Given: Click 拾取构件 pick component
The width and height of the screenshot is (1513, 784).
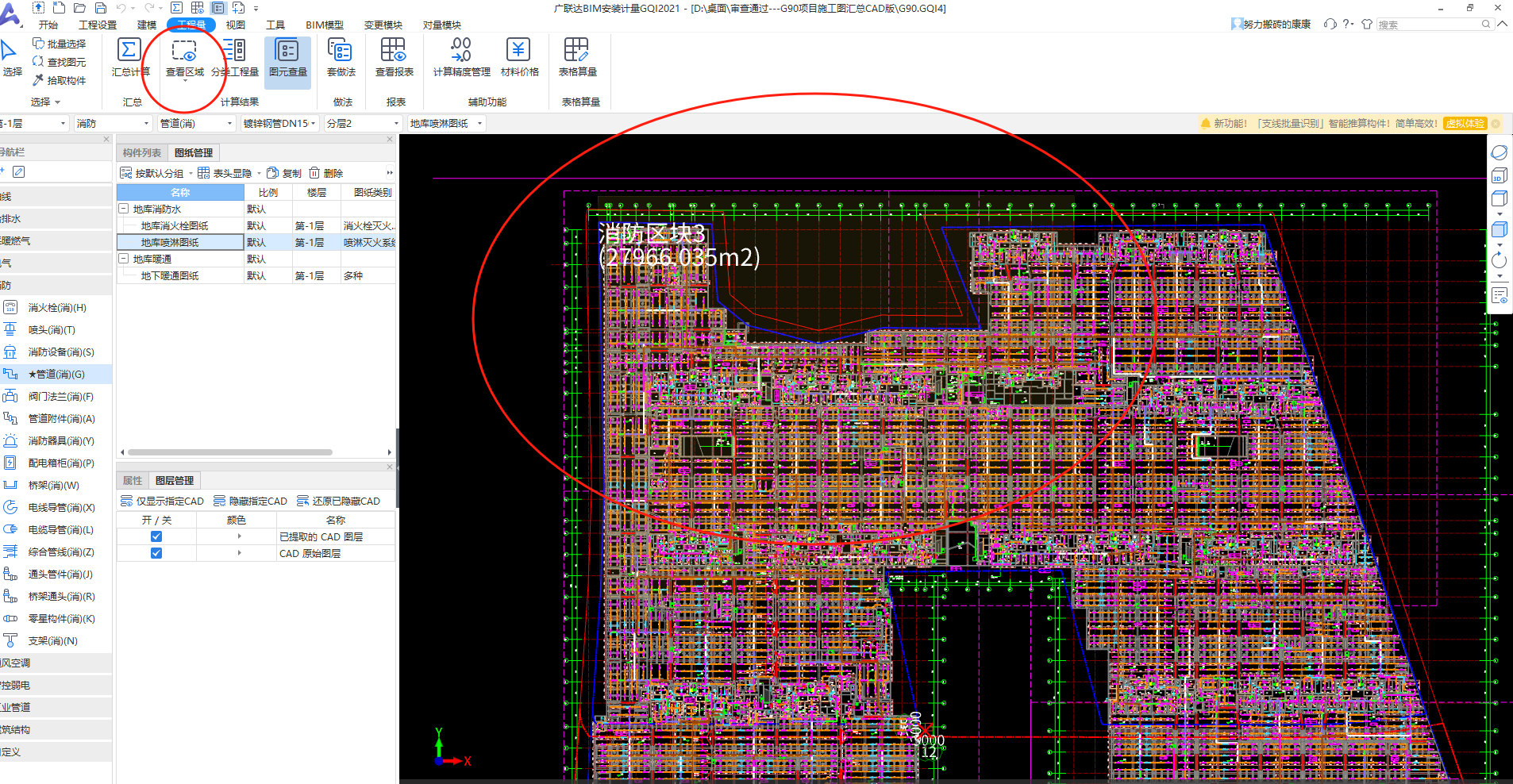Looking at the screenshot, I should 60,80.
